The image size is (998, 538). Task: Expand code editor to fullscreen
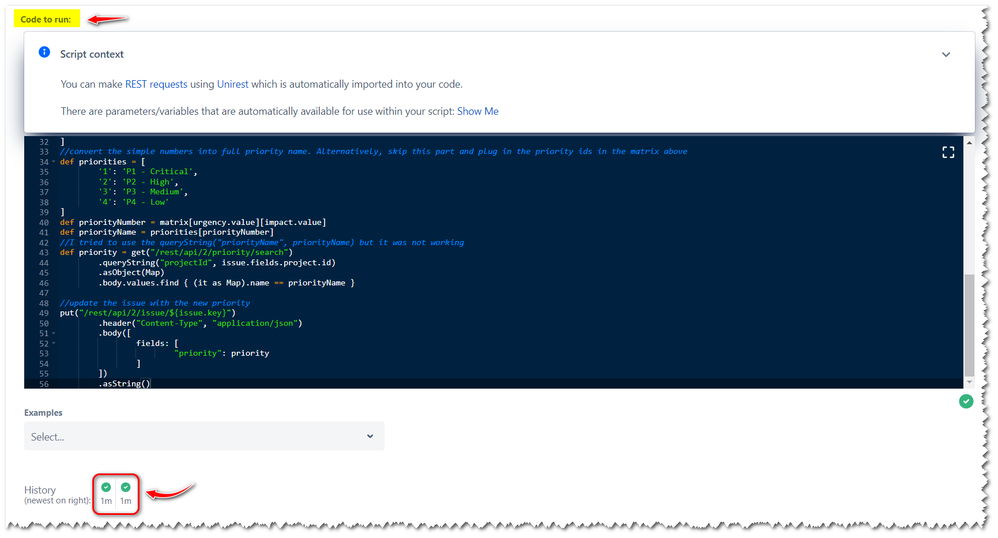point(948,152)
